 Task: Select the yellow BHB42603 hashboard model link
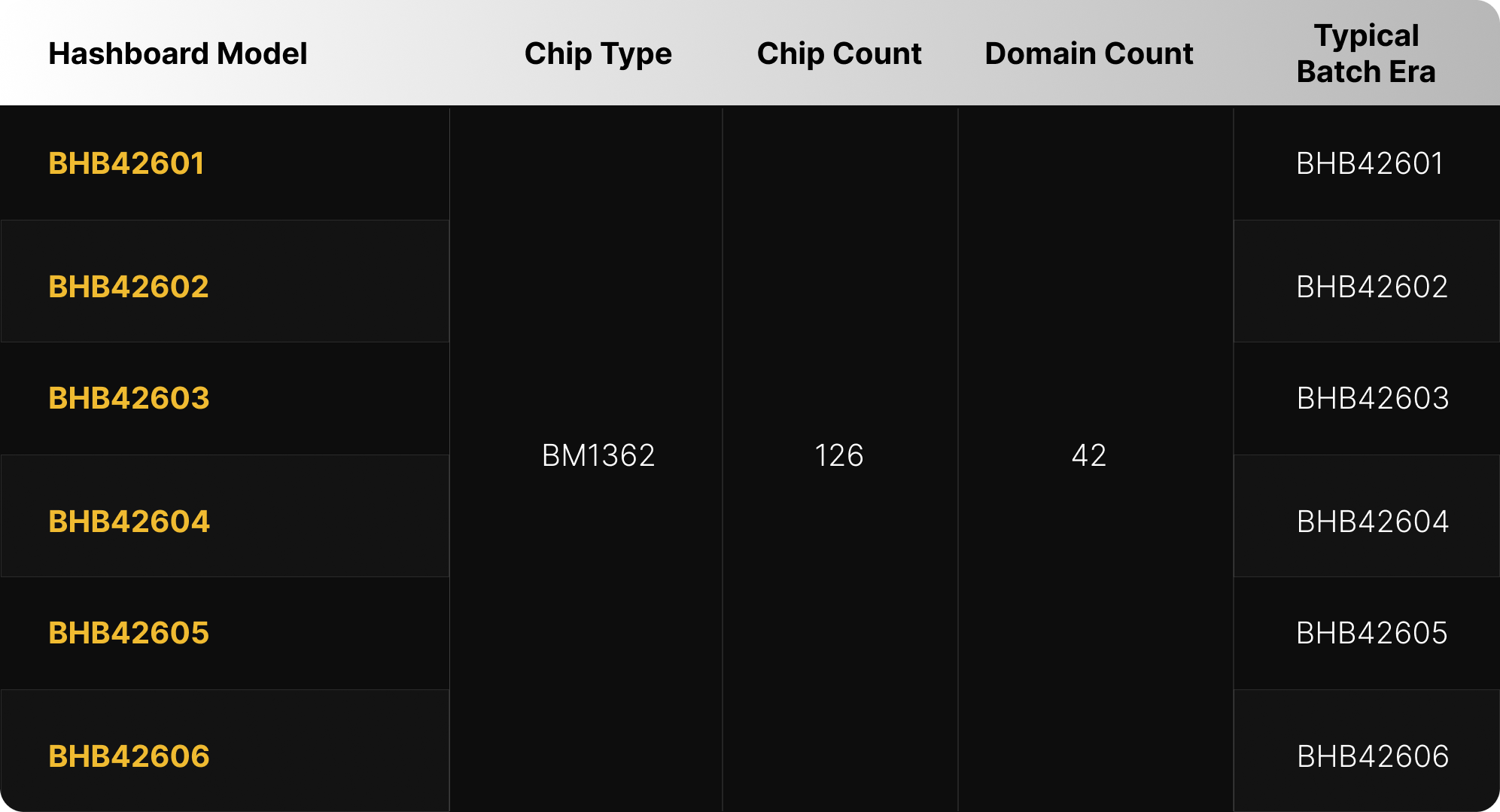pyautogui.click(x=129, y=398)
